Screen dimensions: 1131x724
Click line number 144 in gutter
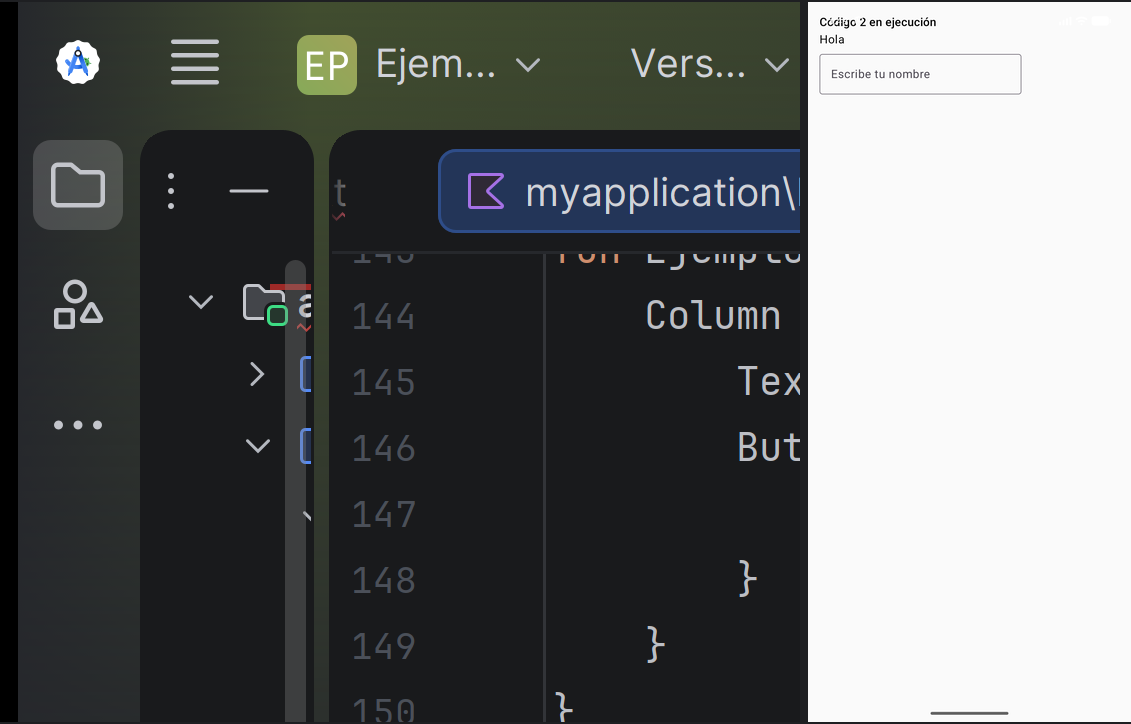pos(384,317)
